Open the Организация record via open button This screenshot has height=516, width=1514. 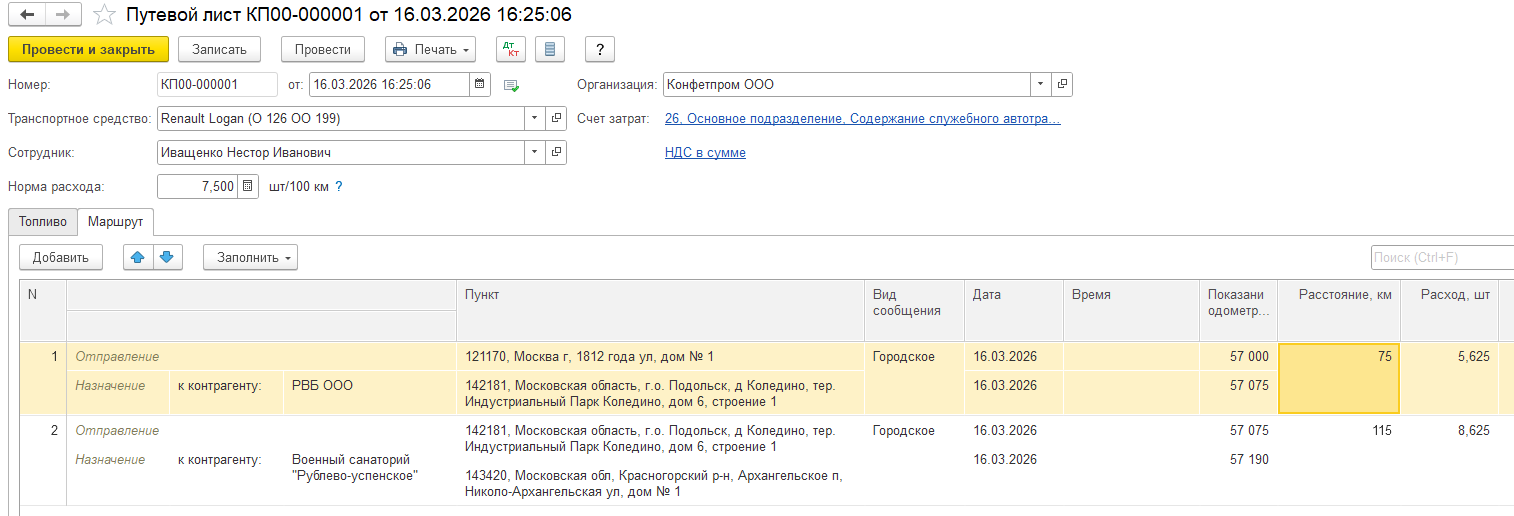(1062, 85)
